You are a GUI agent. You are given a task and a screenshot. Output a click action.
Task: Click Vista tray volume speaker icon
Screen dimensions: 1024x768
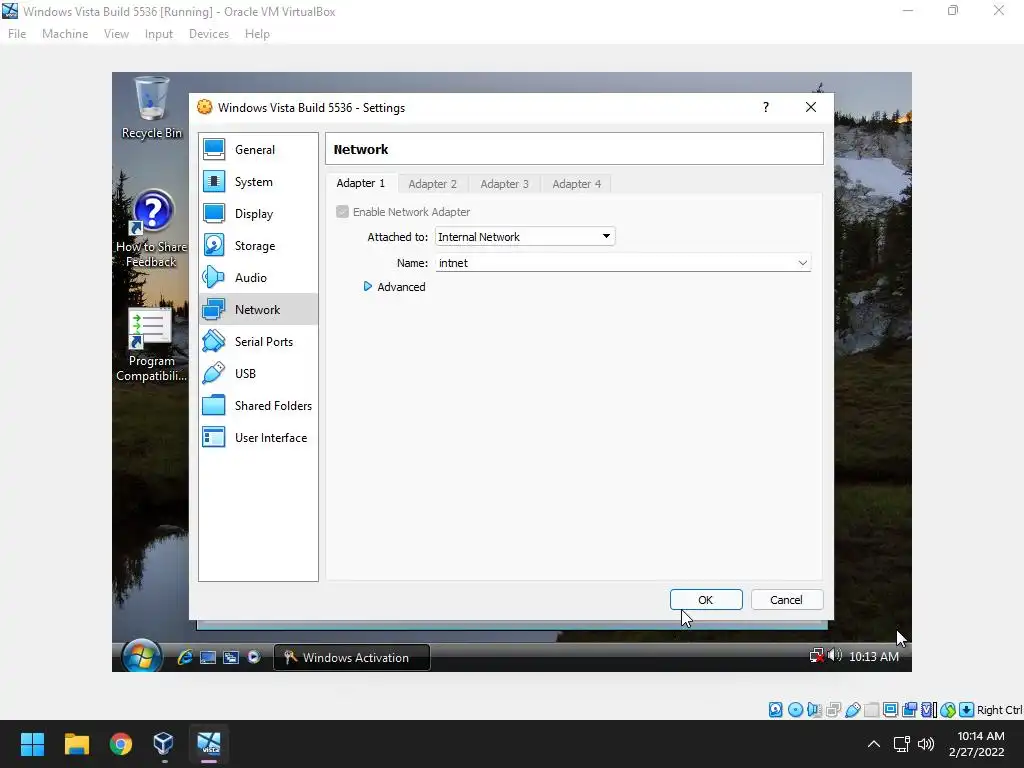(x=835, y=655)
